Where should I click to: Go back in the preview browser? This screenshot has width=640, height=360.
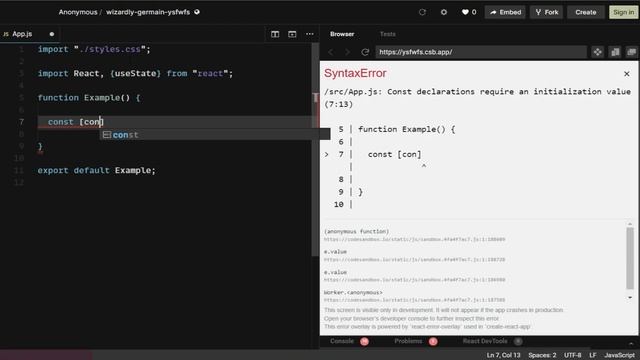tap(331, 52)
